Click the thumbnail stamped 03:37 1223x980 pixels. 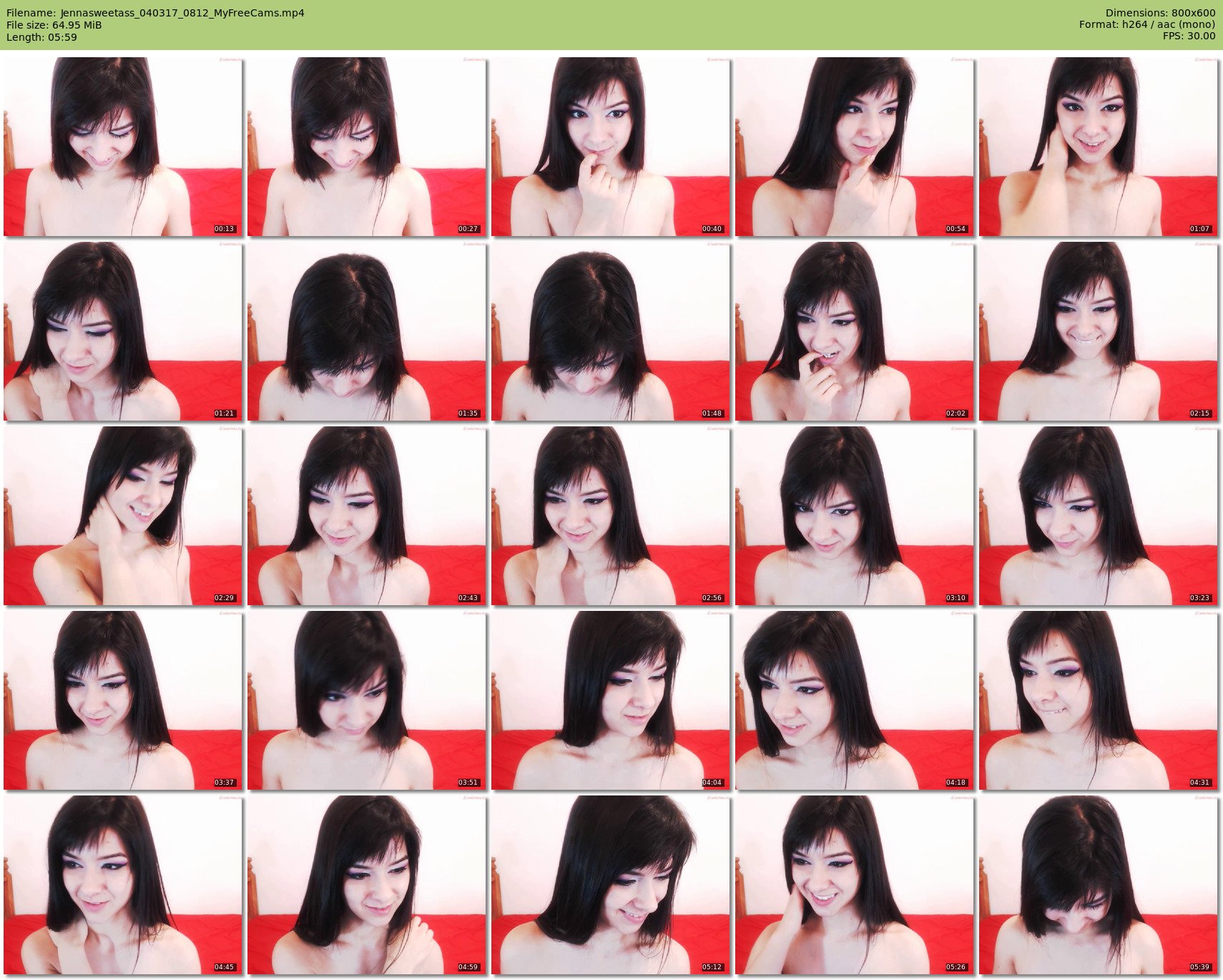123,700
